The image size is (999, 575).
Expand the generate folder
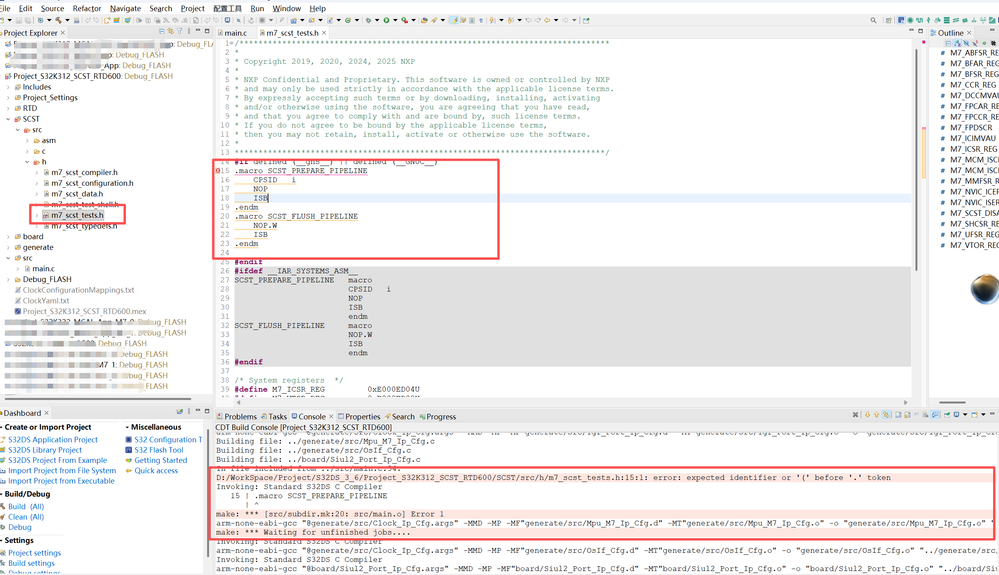(x=8, y=247)
